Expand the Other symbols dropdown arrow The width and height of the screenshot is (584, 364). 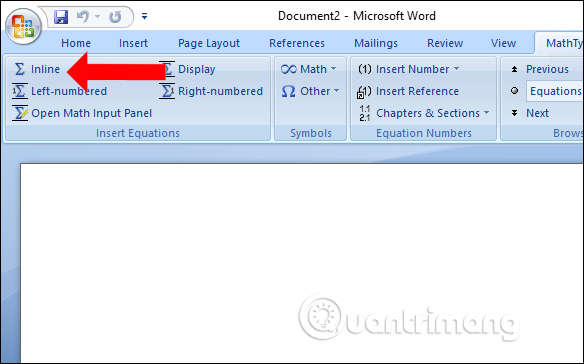coord(337,91)
